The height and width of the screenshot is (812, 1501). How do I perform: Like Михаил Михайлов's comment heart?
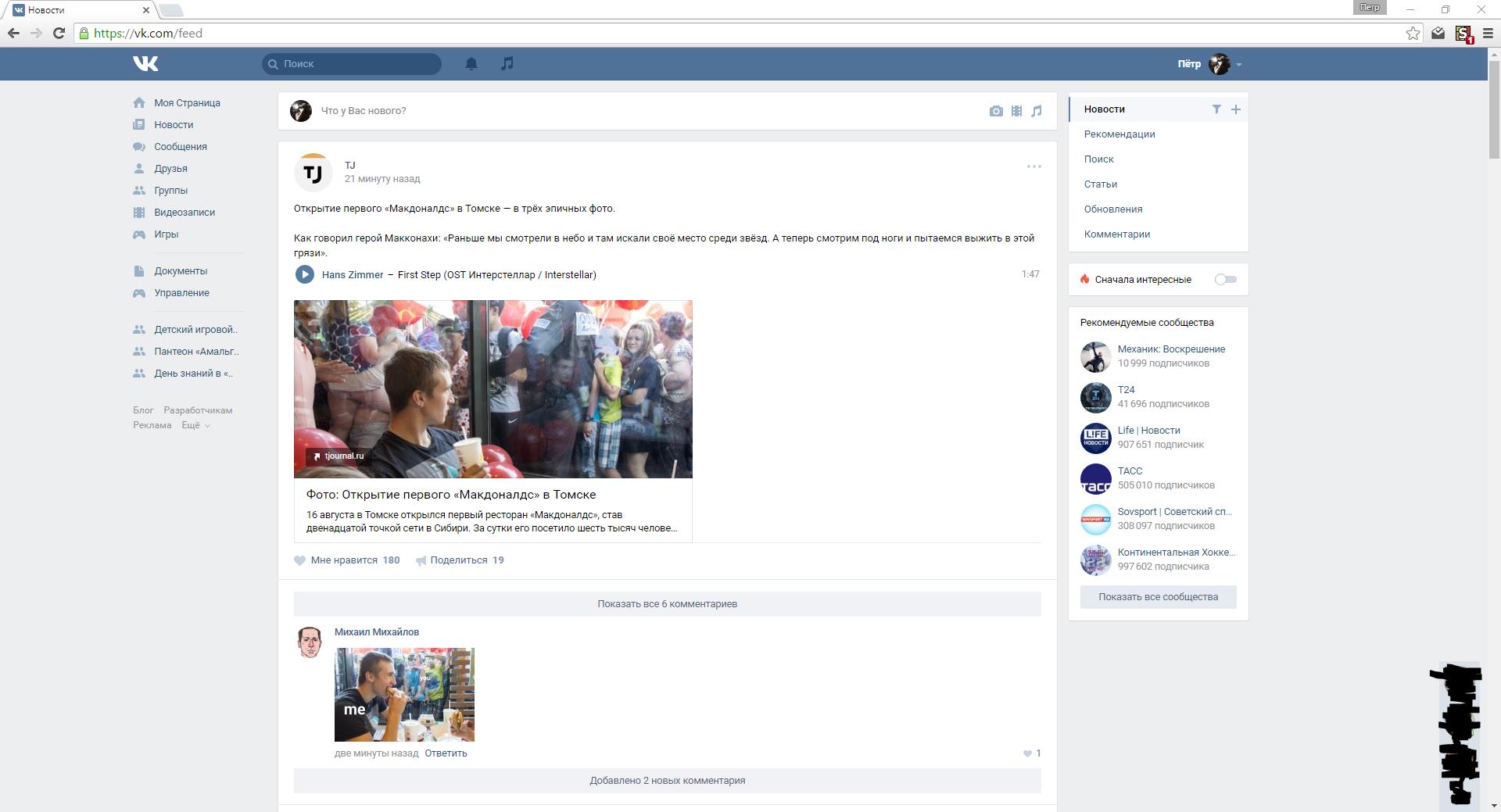[x=1027, y=753]
